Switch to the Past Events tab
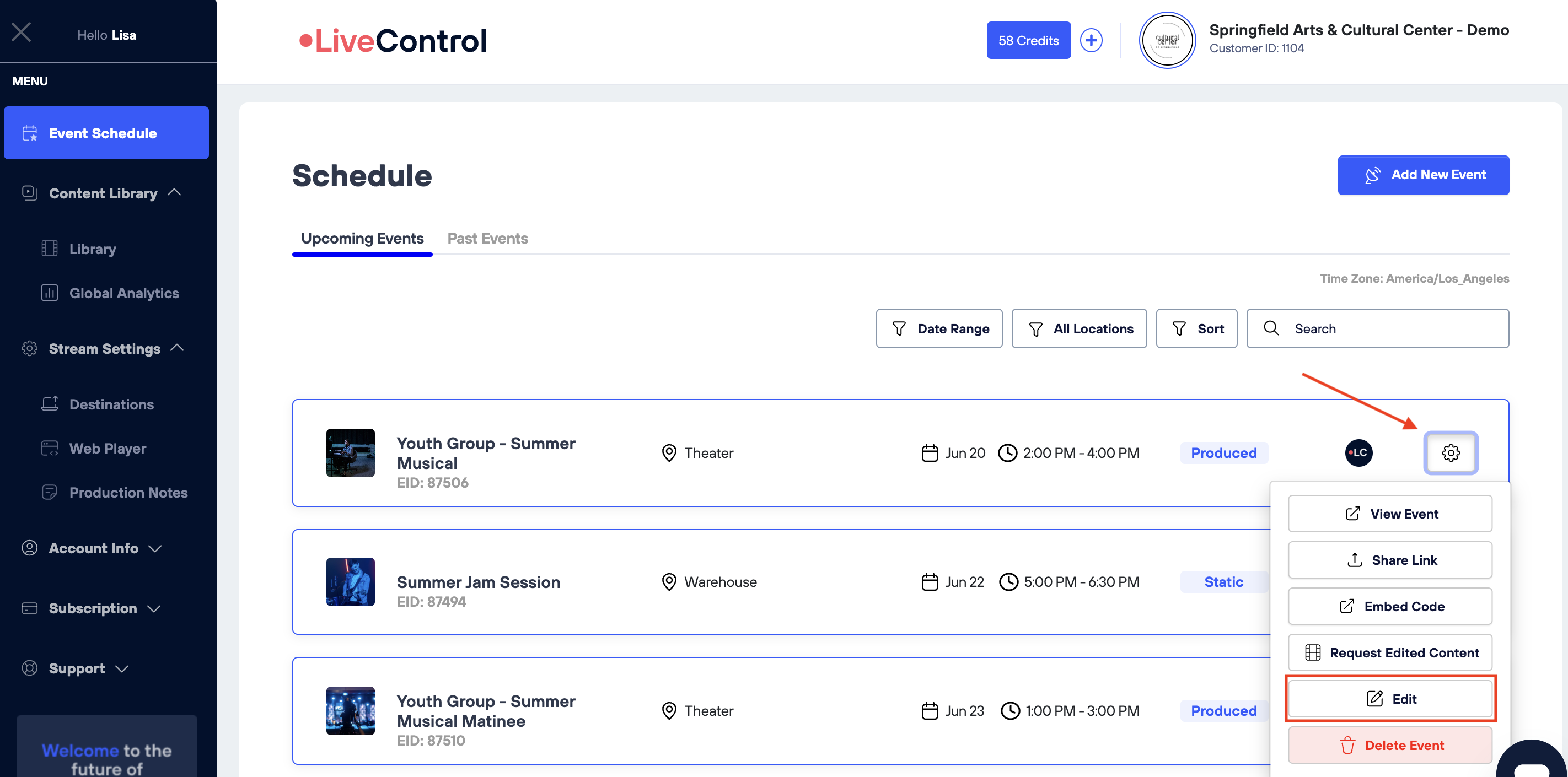The height and width of the screenshot is (777, 1568). 487,239
